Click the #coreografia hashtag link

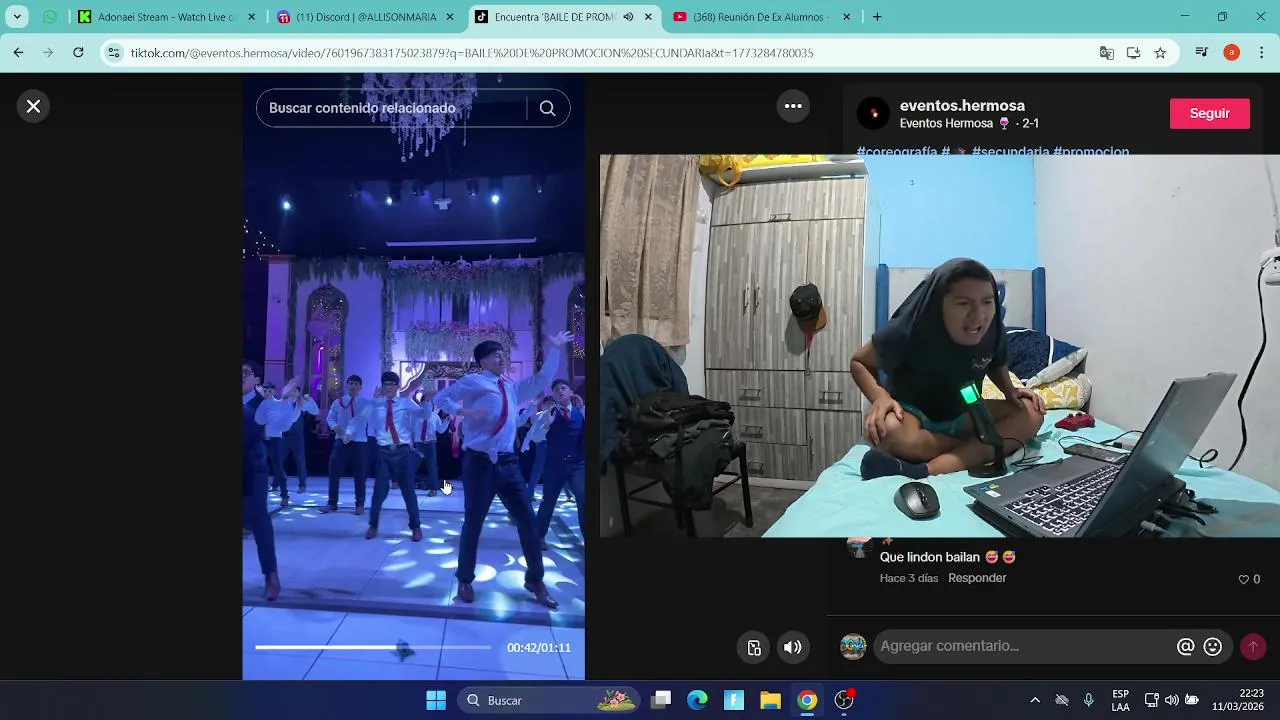pyautogui.click(x=897, y=152)
